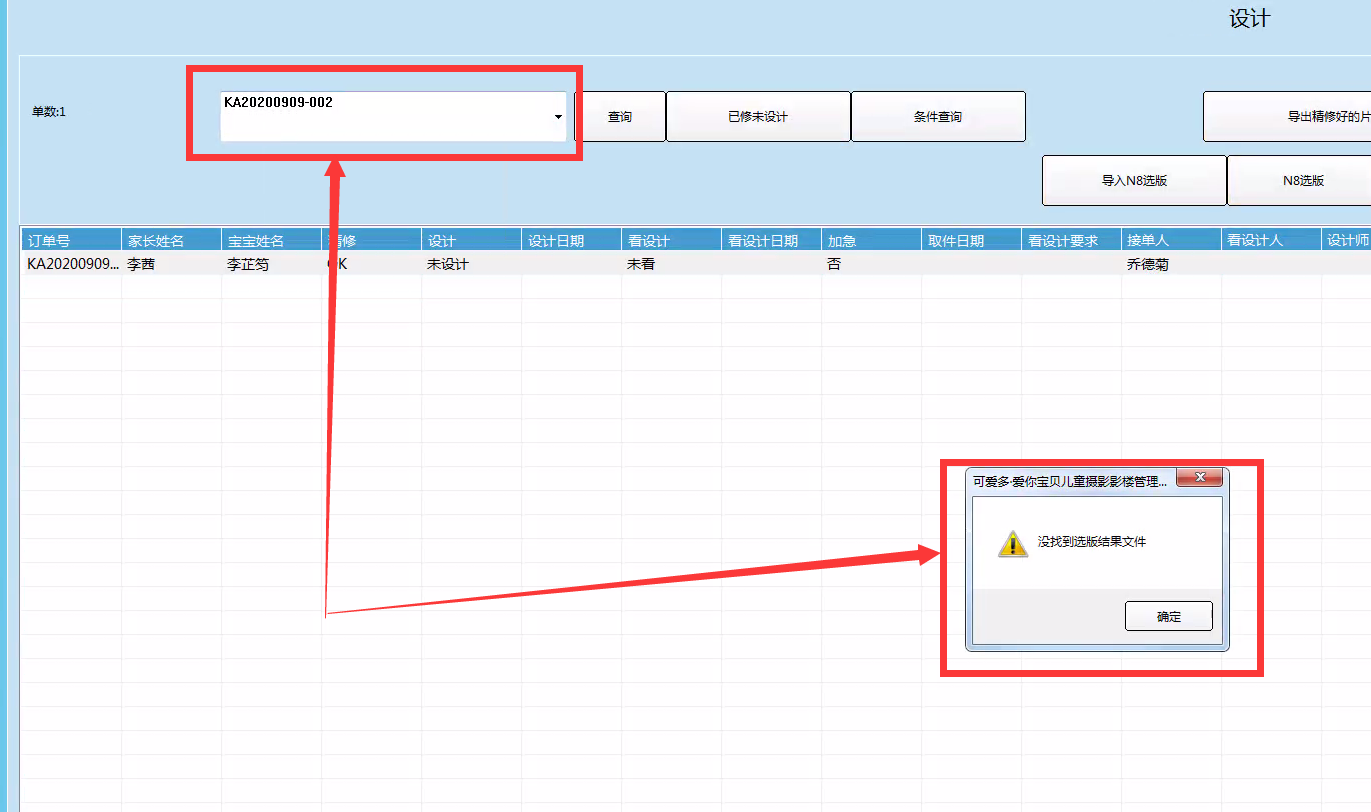Click the 看设计要求 column header
Screen dimensions: 1371x812
coord(1071,240)
